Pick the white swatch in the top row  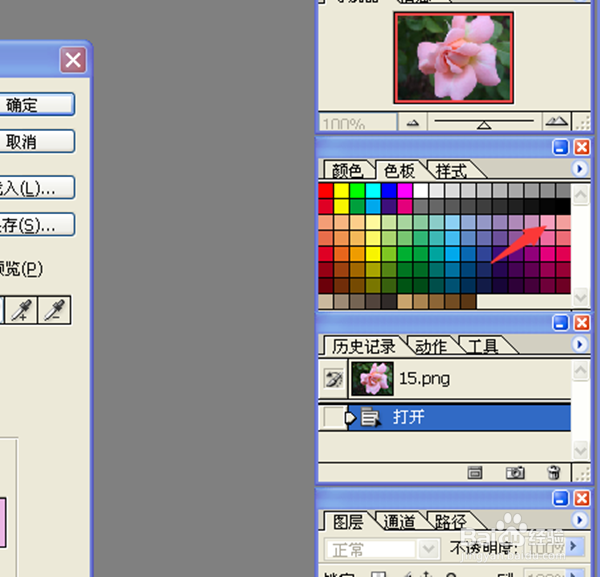[x=421, y=191]
